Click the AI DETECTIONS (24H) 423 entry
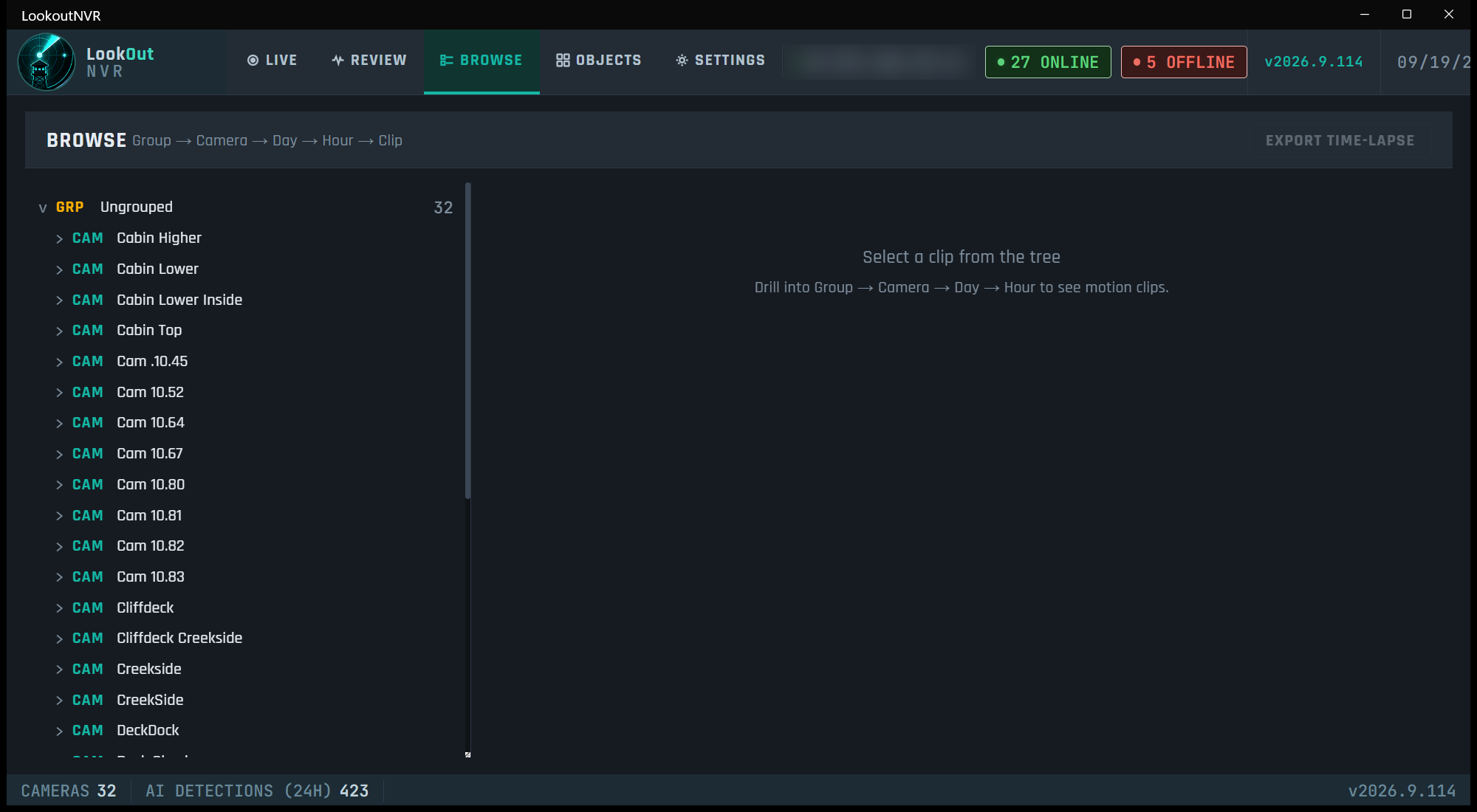Viewport: 1477px width, 812px height. click(257, 791)
